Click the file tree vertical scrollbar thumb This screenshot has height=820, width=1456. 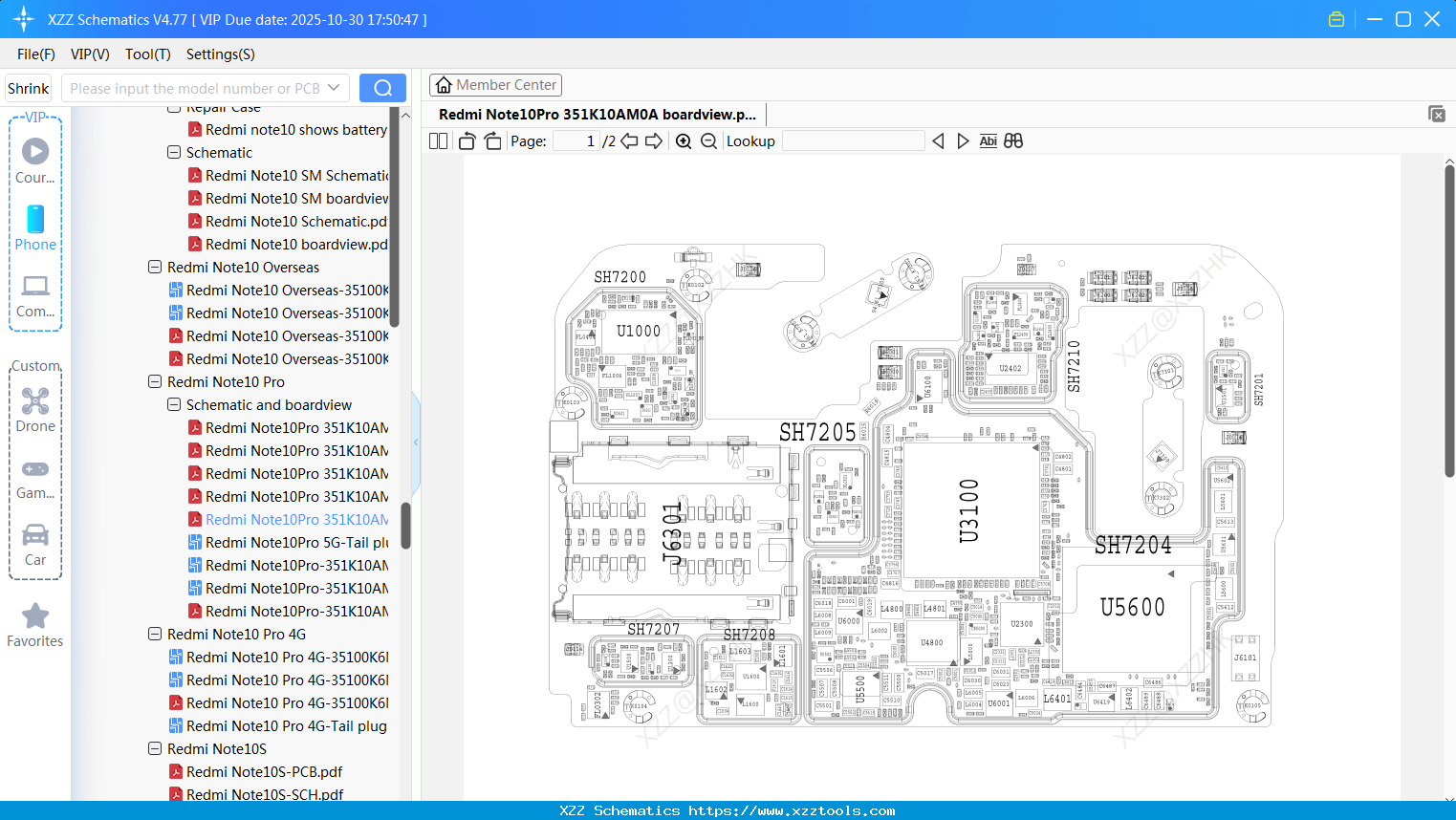click(x=394, y=219)
